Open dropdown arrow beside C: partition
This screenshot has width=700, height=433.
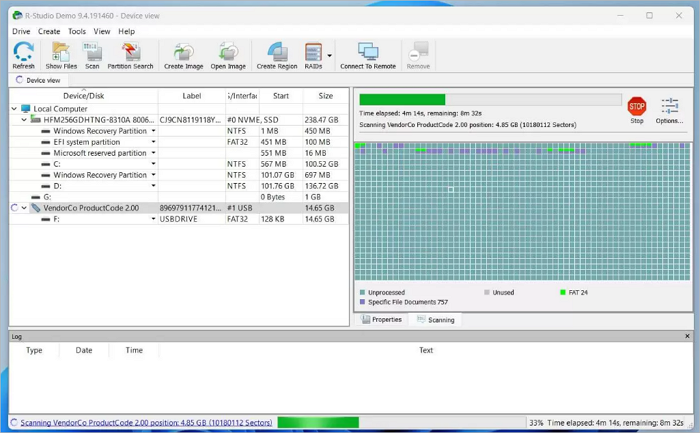click(x=153, y=164)
